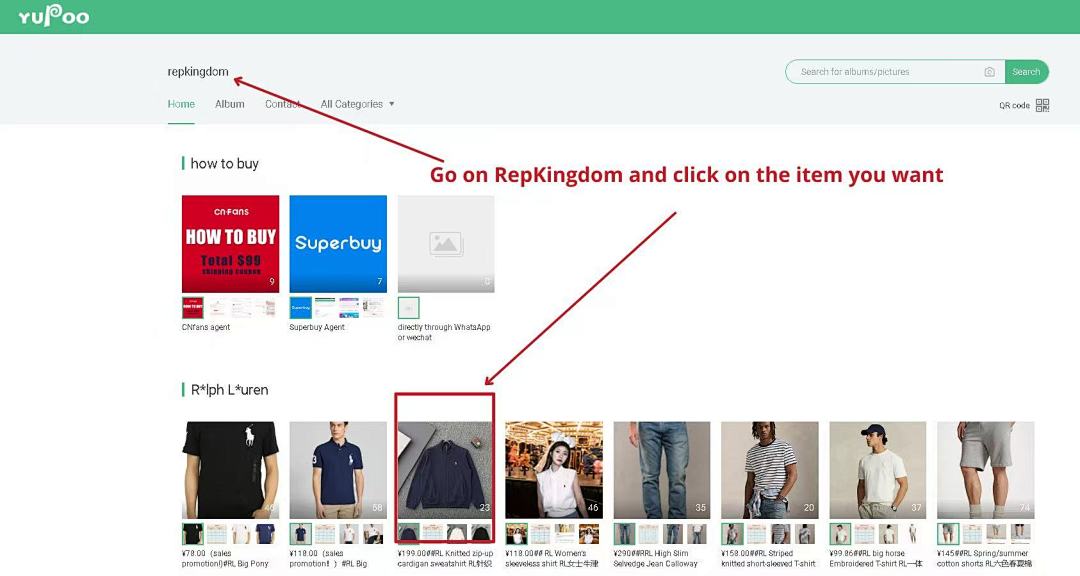Click '¥78.00 (sales promotion!)#RL Big Pony' title
Image resolution: width=1080 pixels, height=576 pixels.
click(x=225, y=558)
